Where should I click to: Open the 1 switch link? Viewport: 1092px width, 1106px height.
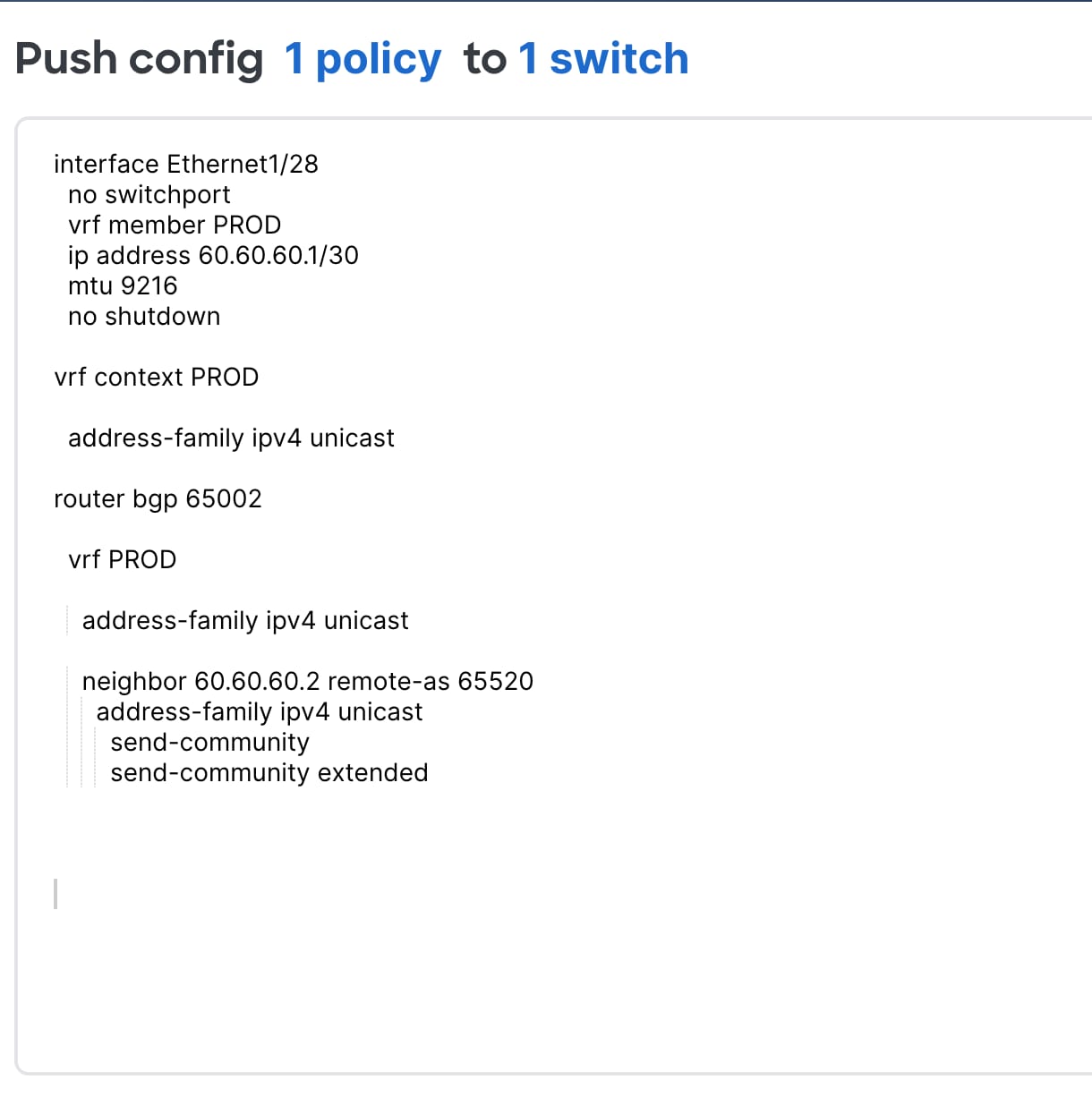coord(604,59)
